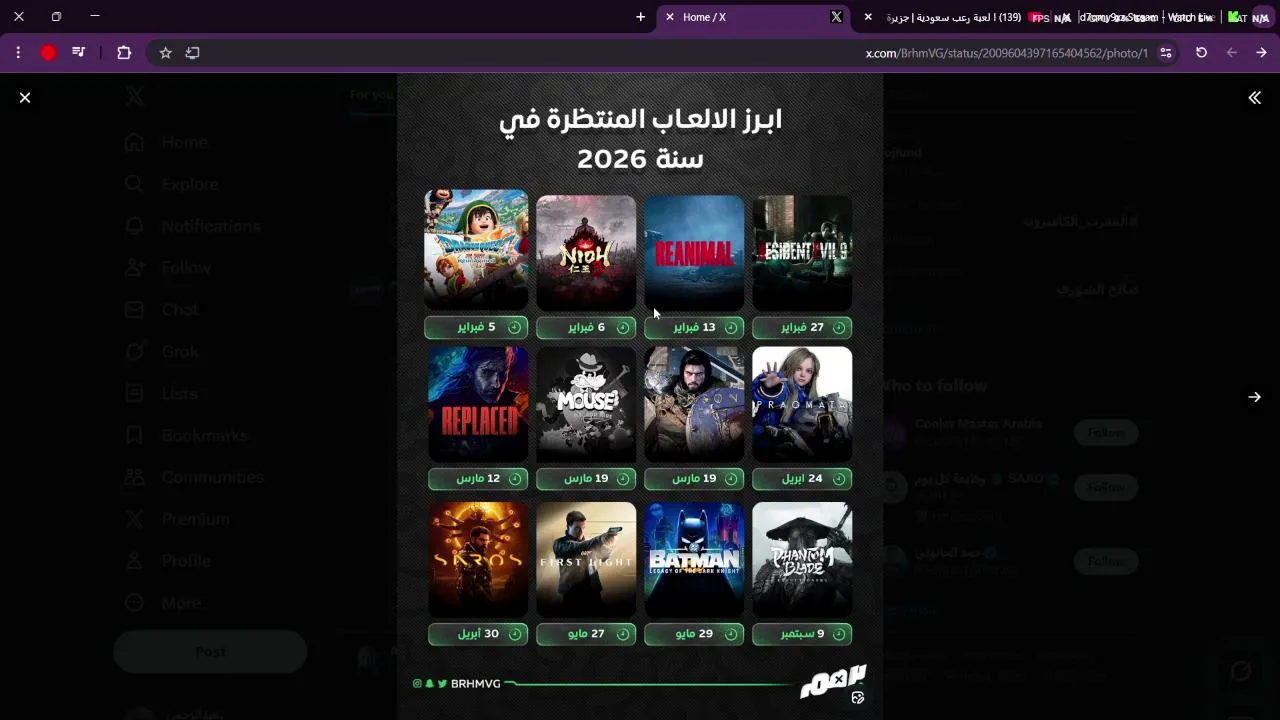Viewport: 1280px width, 720px height.
Task: Go to the next photo arrow
Action: click(1254, 397)
